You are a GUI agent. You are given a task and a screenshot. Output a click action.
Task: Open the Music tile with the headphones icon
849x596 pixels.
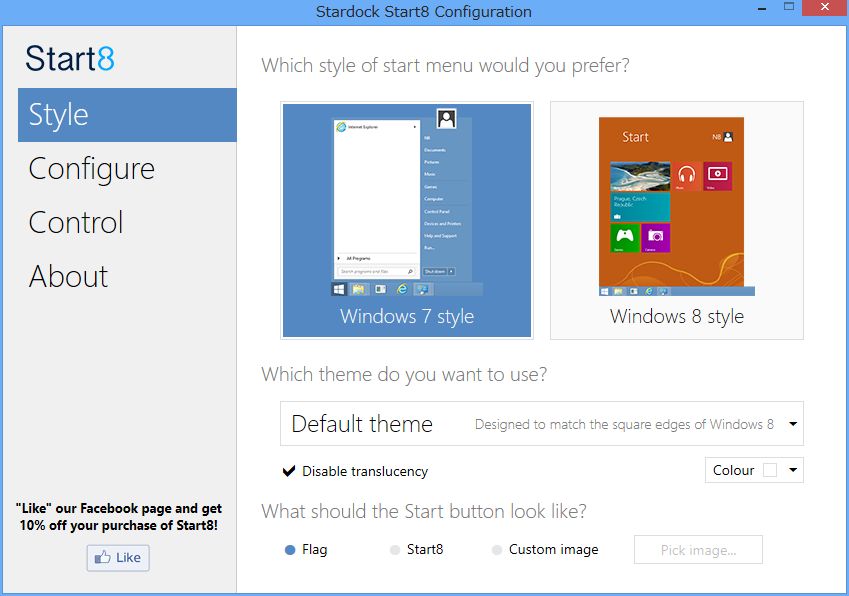[x=687, y=174]
